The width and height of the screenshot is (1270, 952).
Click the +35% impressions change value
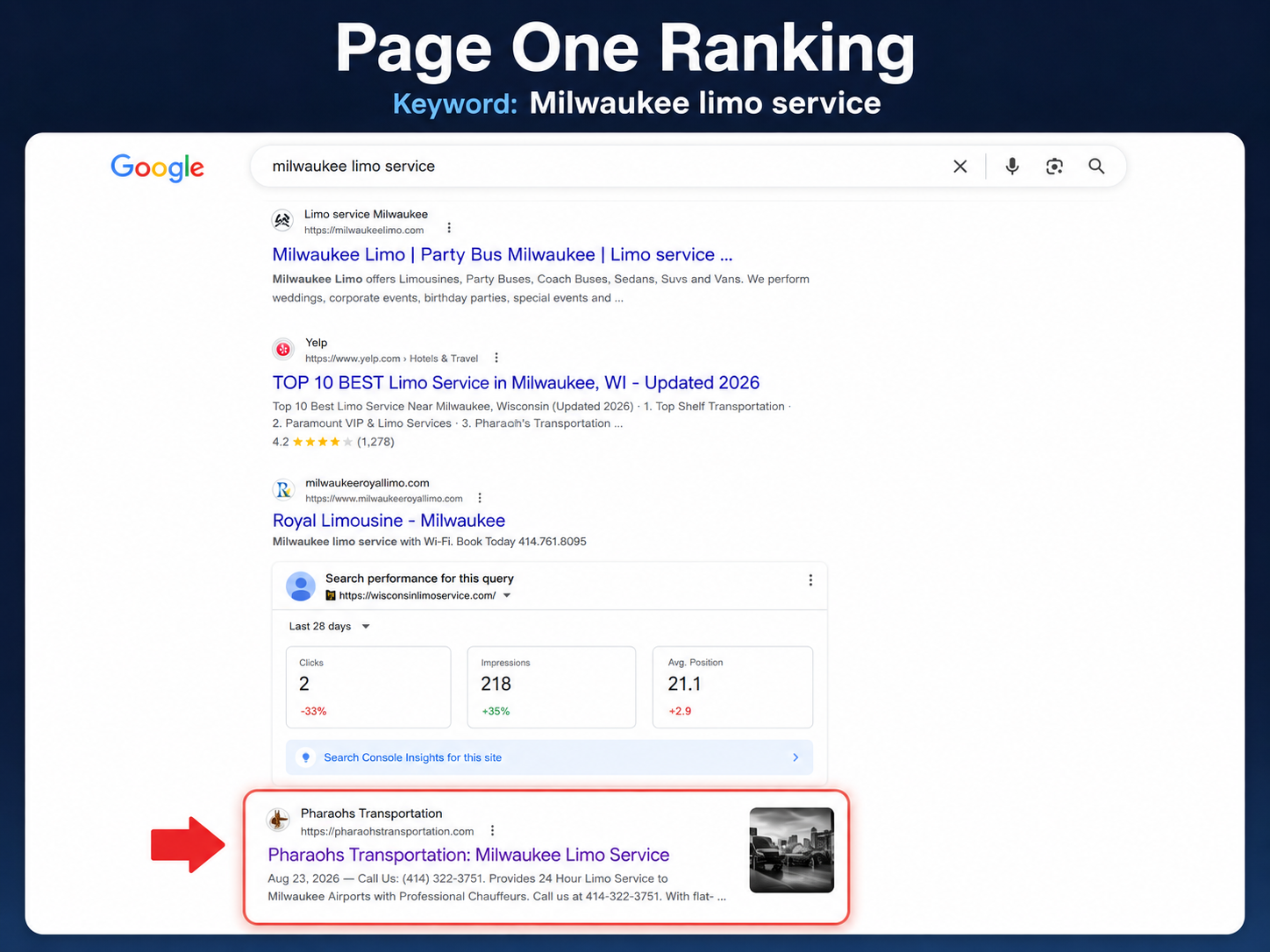coord(496,711)
